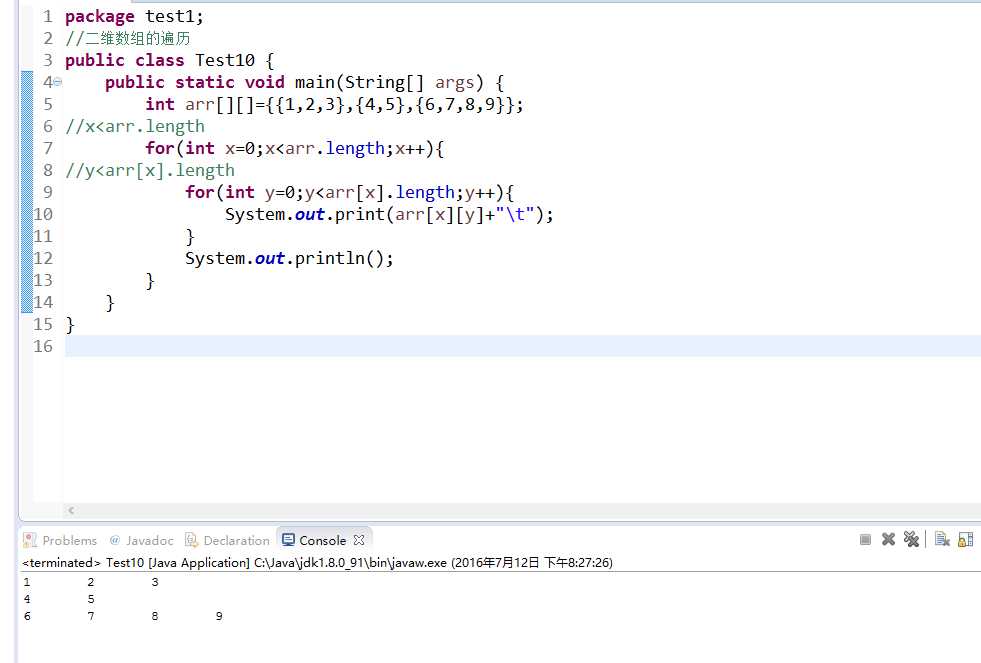Click 'main(String[] args)' in the method signature

pos(389,83)
